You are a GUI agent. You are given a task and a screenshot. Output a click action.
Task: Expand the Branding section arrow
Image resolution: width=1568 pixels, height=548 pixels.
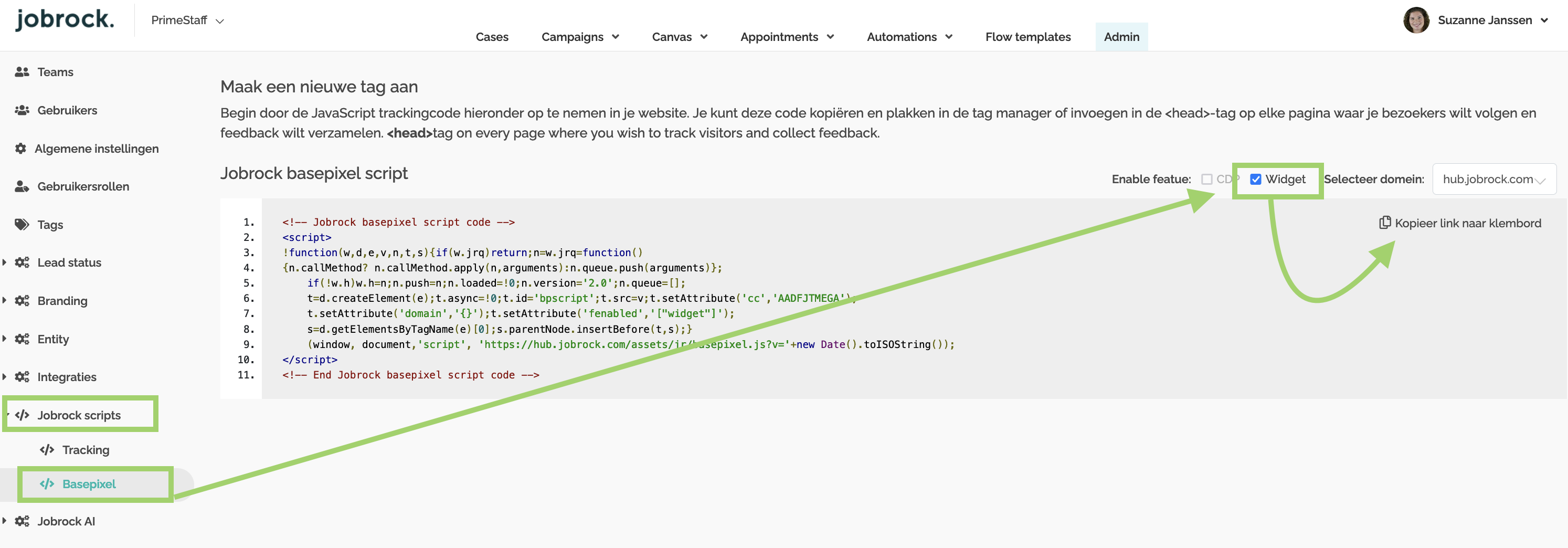tap(5, 301)
